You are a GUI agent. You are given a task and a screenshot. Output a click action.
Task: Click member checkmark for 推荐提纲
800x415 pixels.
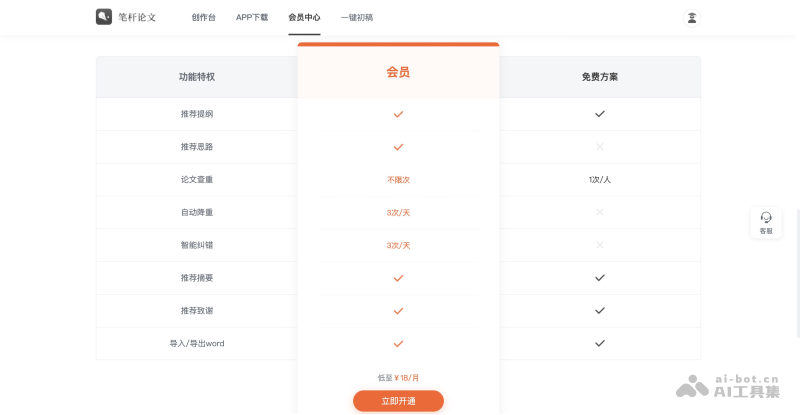pyautogui.click(x=398, y=114)
